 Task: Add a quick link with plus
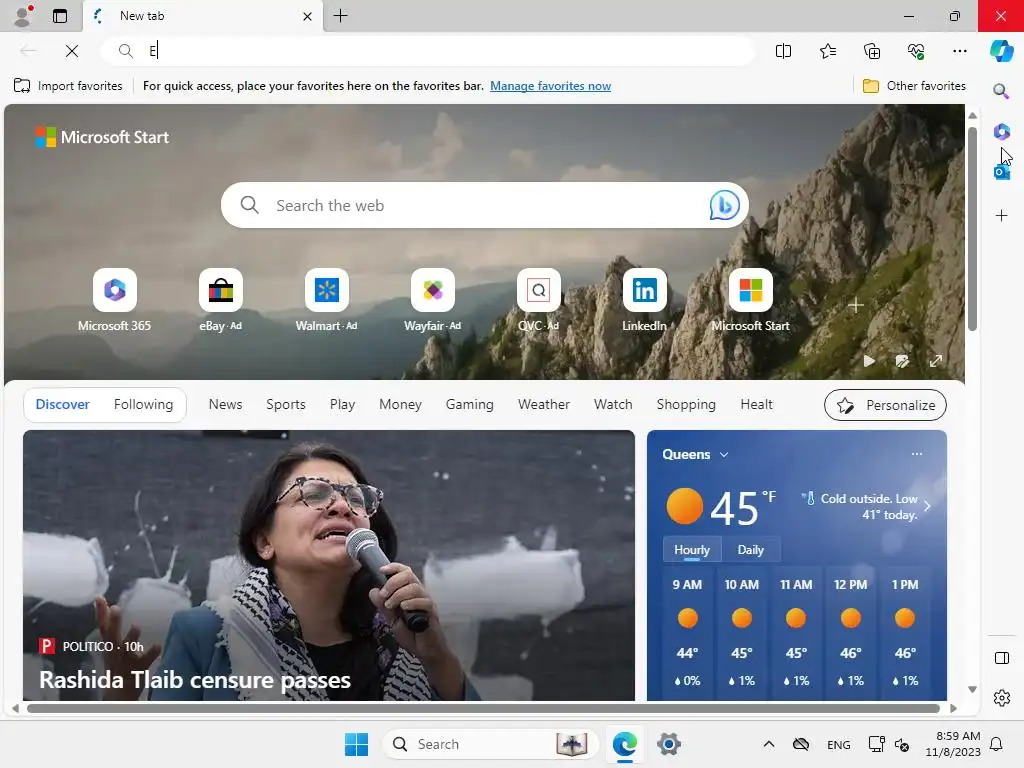[x=856, y=305]
